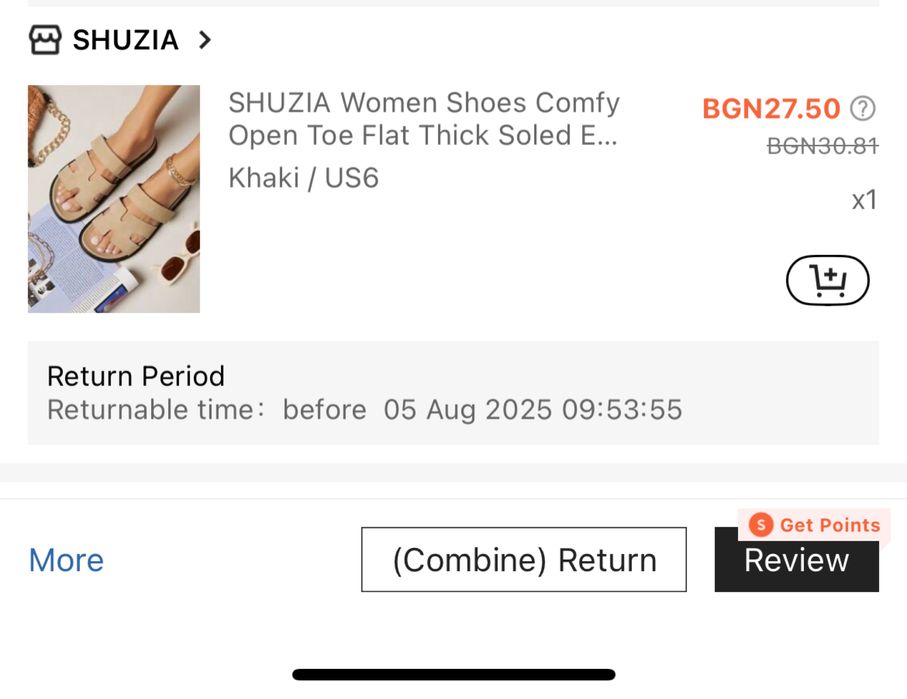Open the khaki sandals product thumbnail

pos(114,198)
